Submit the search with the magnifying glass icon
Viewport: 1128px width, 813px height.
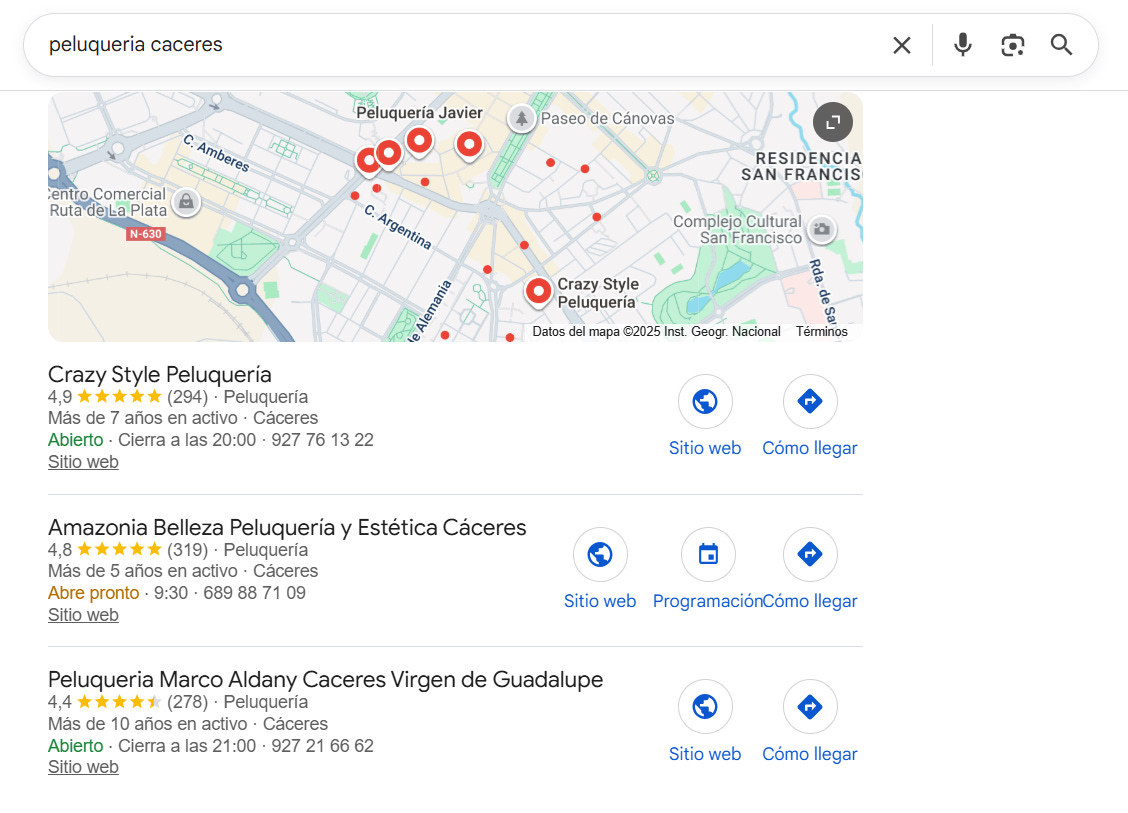click(x=1061, y=45)
